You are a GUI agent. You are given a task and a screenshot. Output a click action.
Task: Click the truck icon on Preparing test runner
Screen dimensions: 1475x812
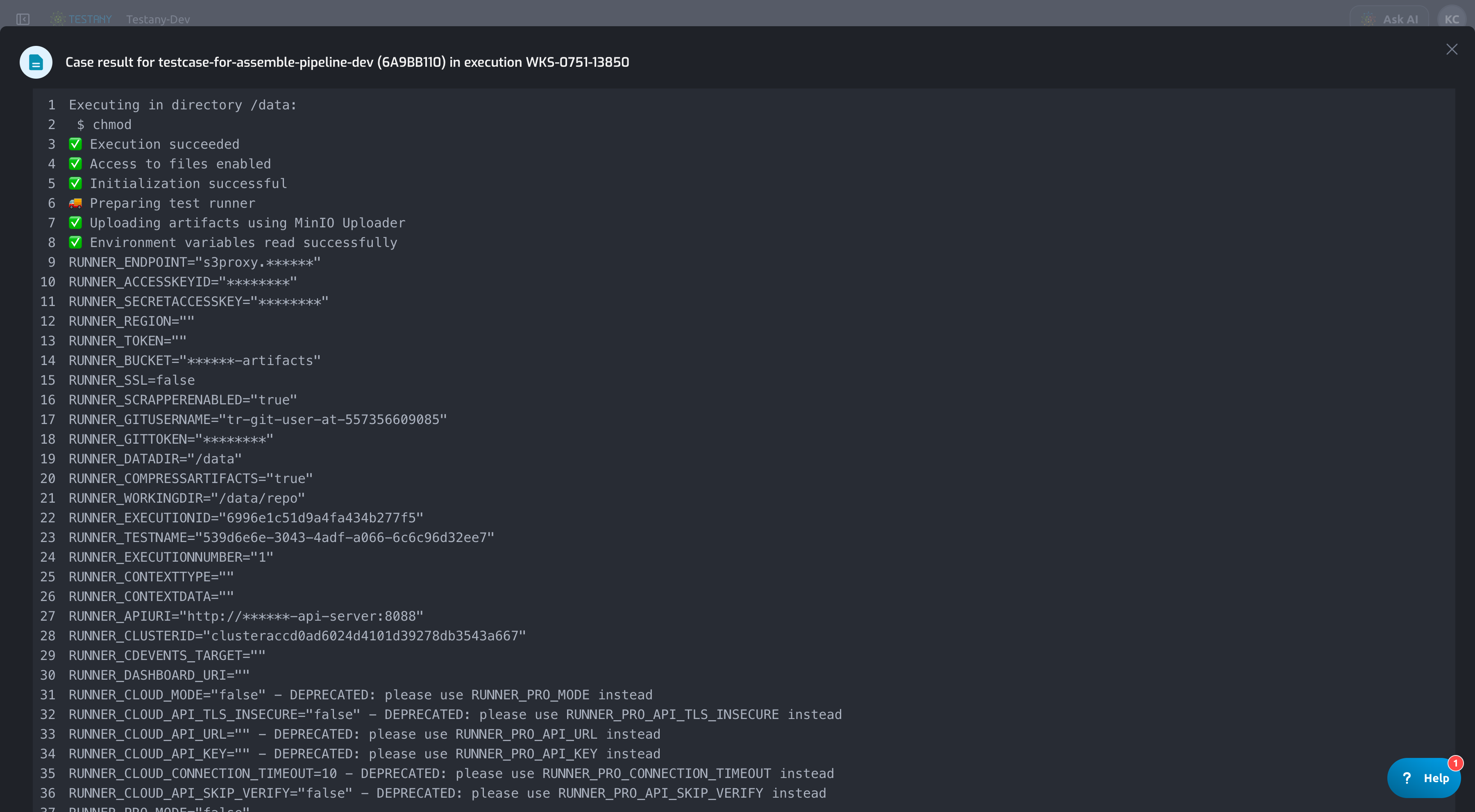75,203
